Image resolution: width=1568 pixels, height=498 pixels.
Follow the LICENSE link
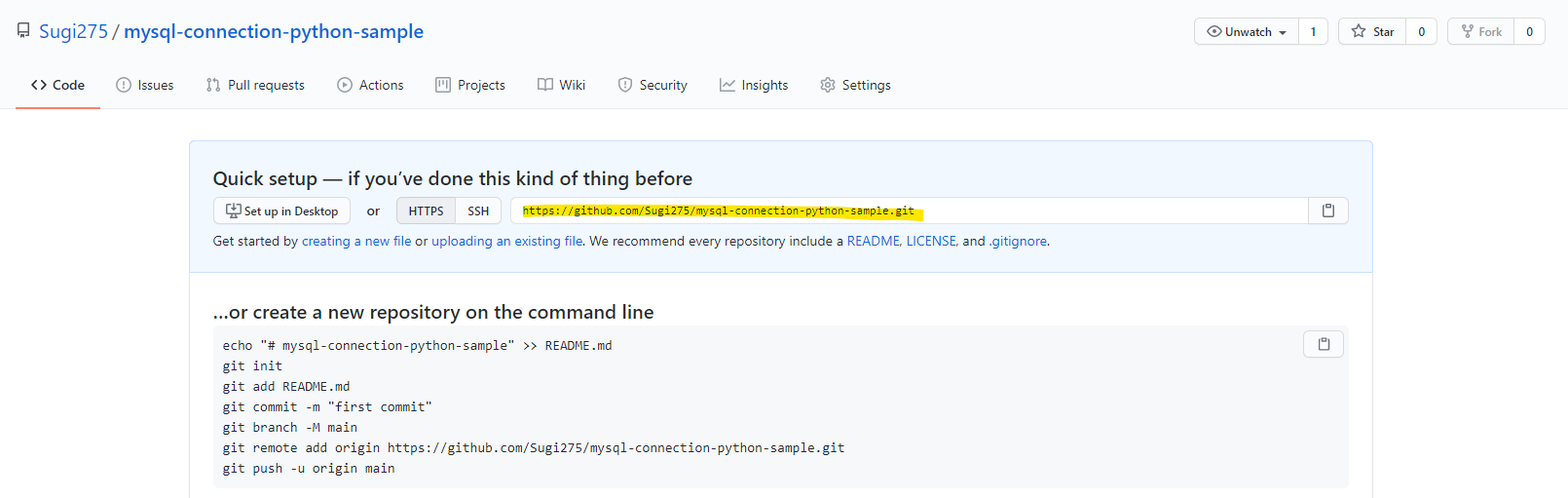click(931, 241)
